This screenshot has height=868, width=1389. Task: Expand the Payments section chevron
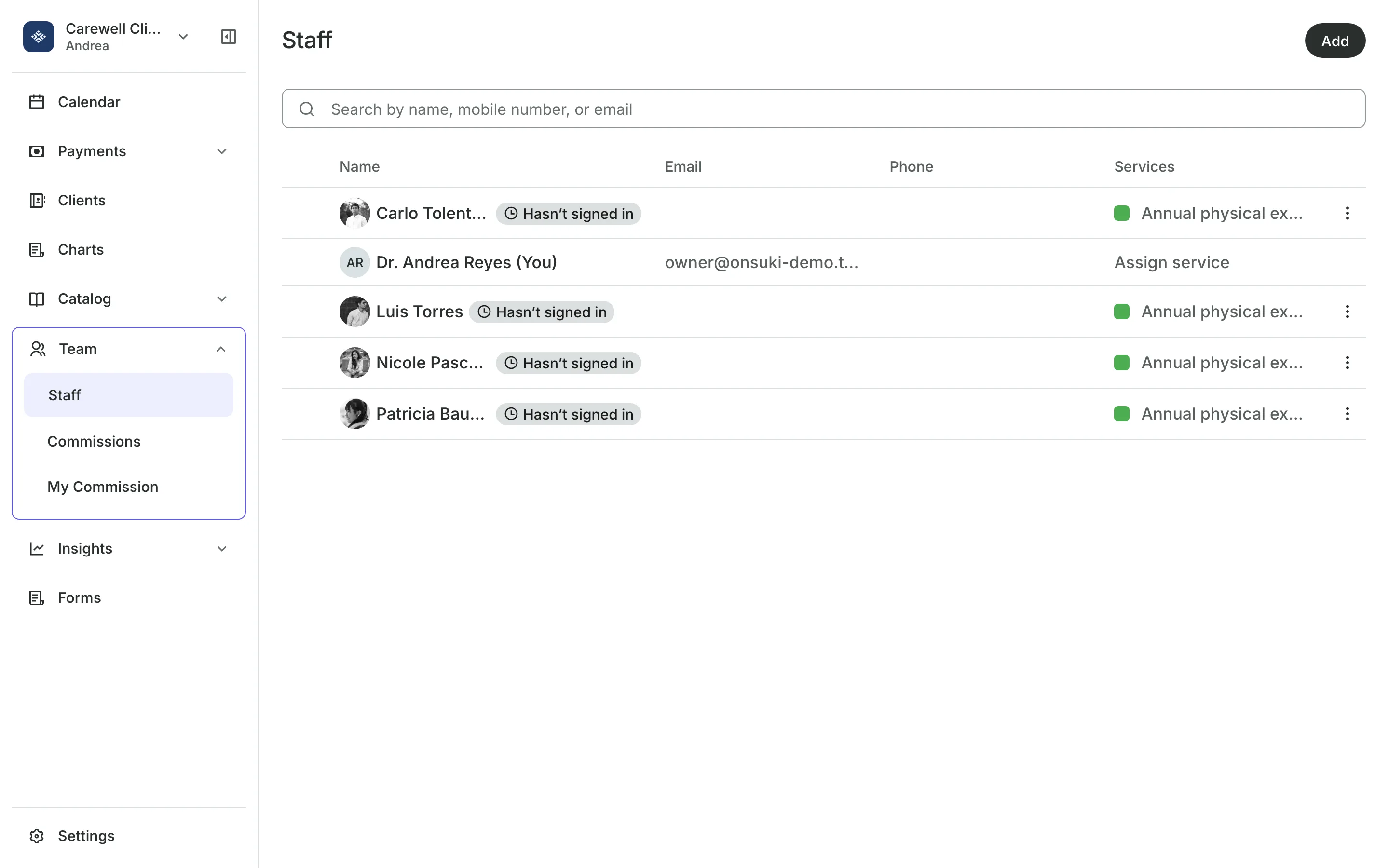[x=221, y=151]
